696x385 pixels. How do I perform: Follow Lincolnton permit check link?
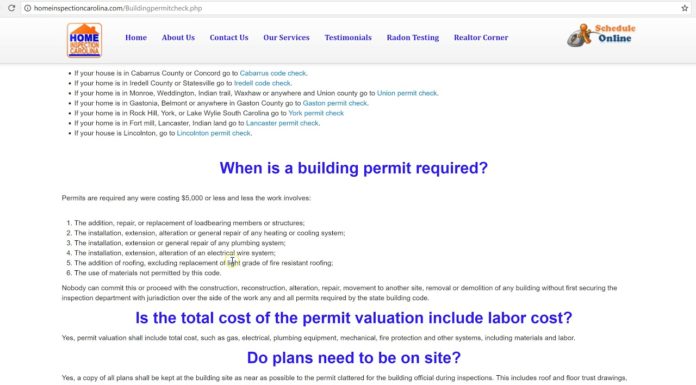click(214, 133)
